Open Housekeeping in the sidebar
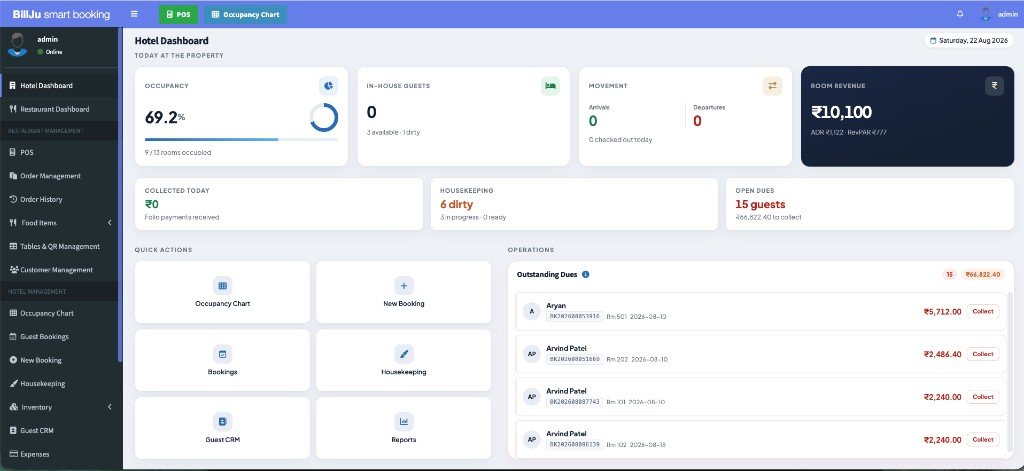The height and width of the screenshot is (471, 1024). (60, 383)
